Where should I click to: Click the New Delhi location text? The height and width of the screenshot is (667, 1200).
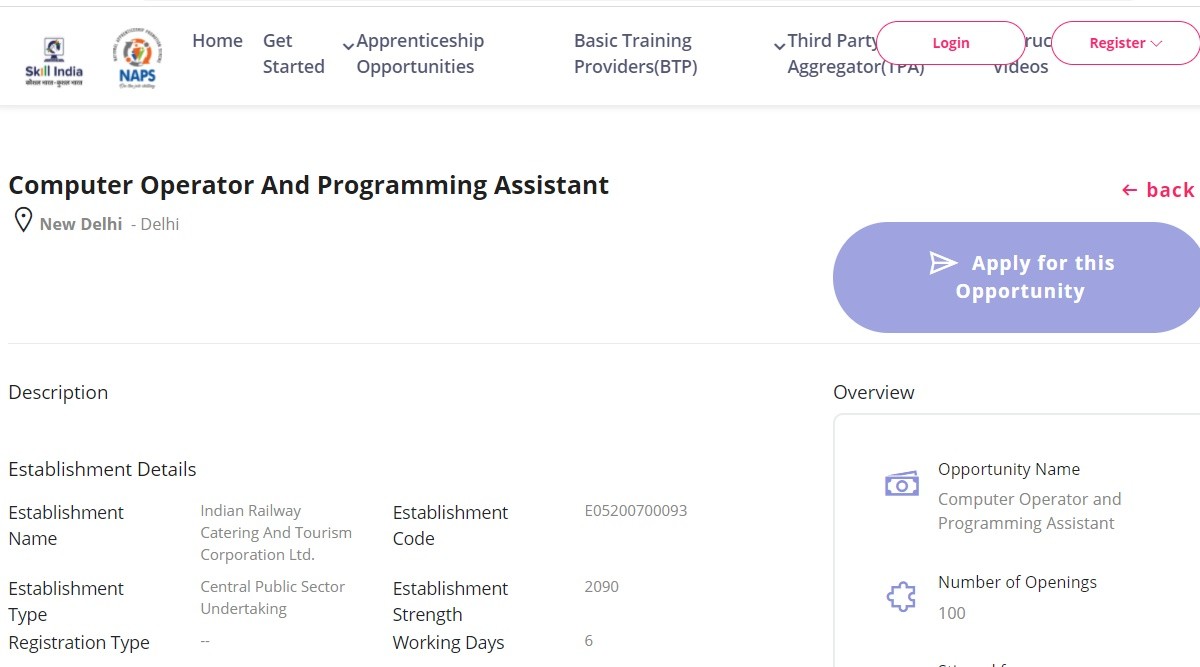pos(81,224)
